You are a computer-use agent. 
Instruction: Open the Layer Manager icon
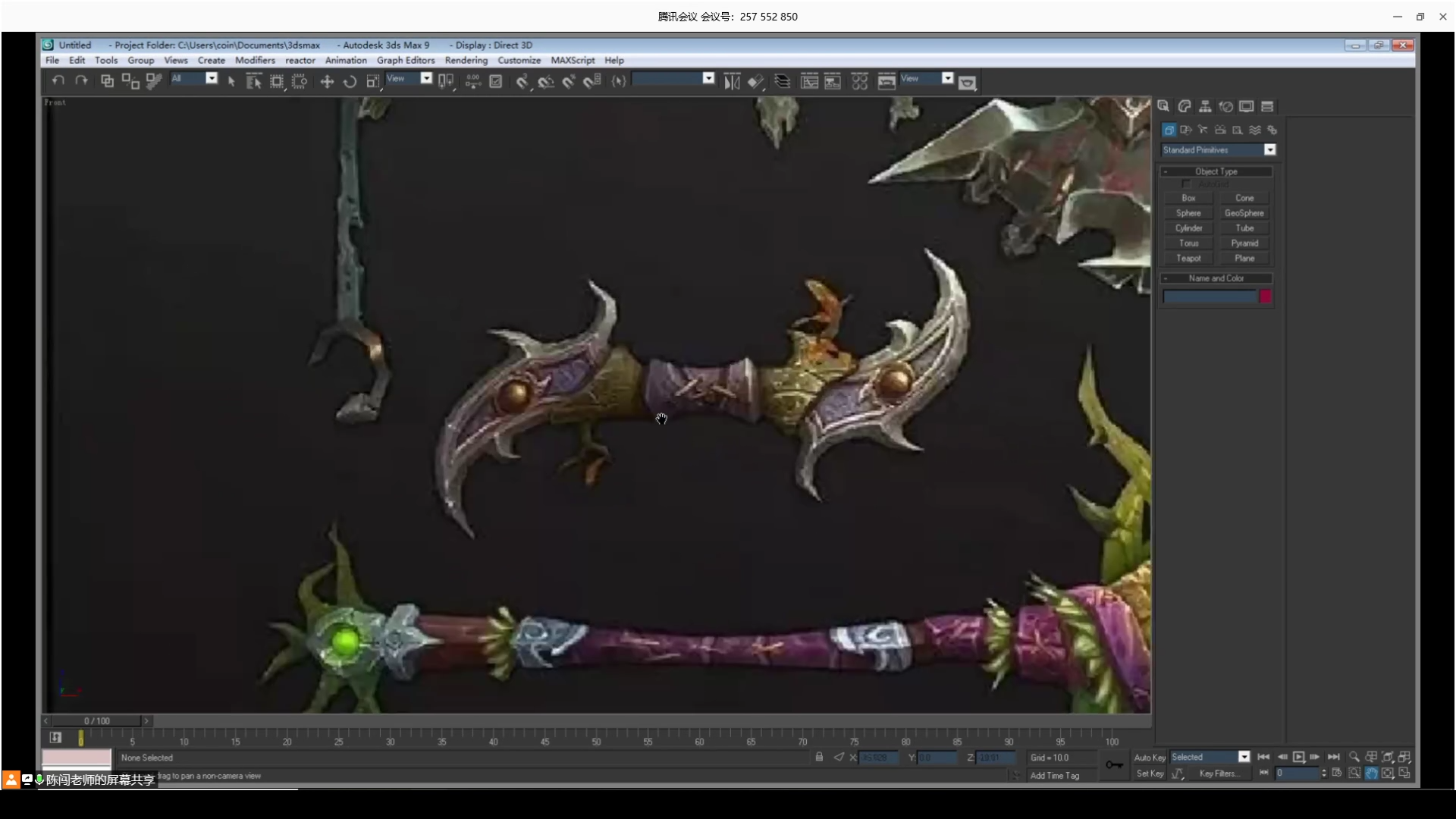[782, 81]
